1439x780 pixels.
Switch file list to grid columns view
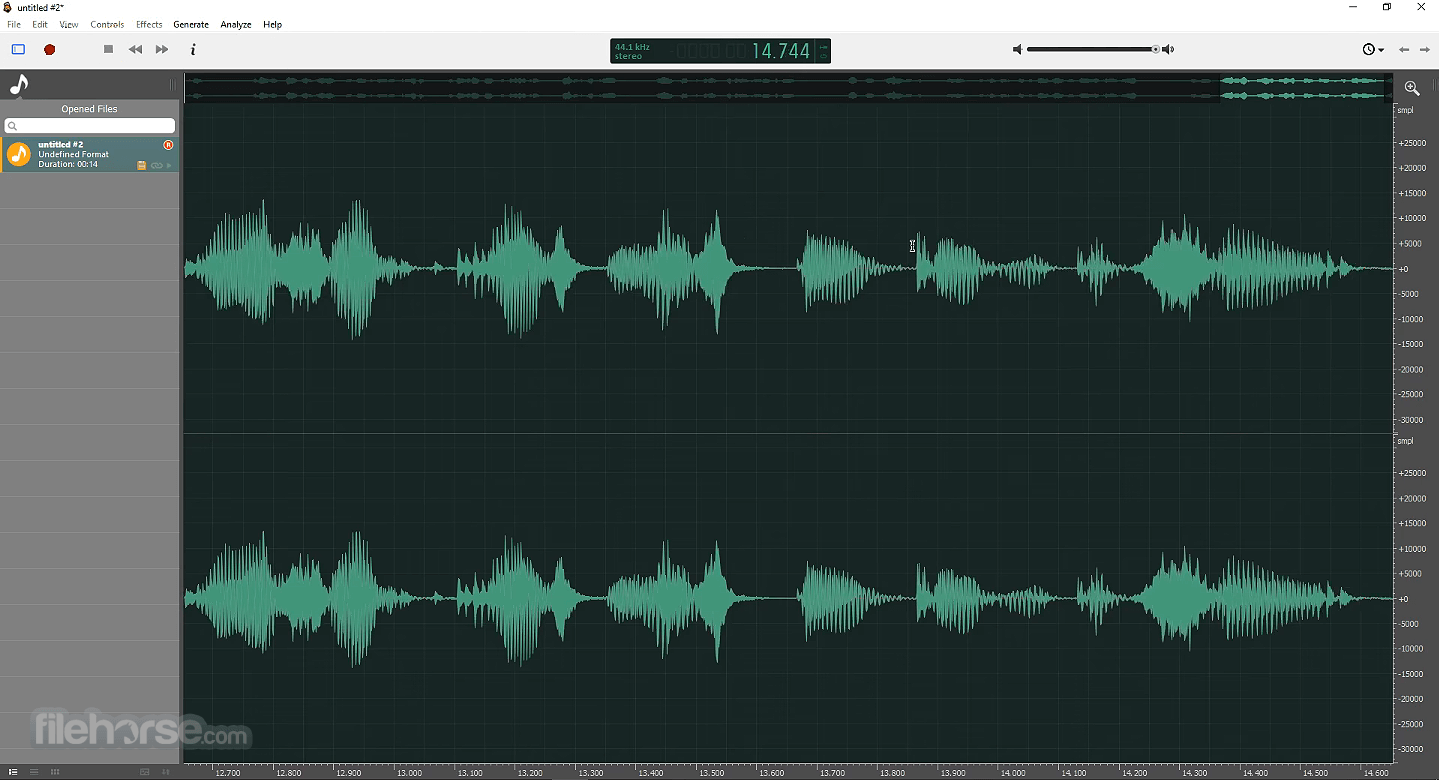click(x=55, y=772)
